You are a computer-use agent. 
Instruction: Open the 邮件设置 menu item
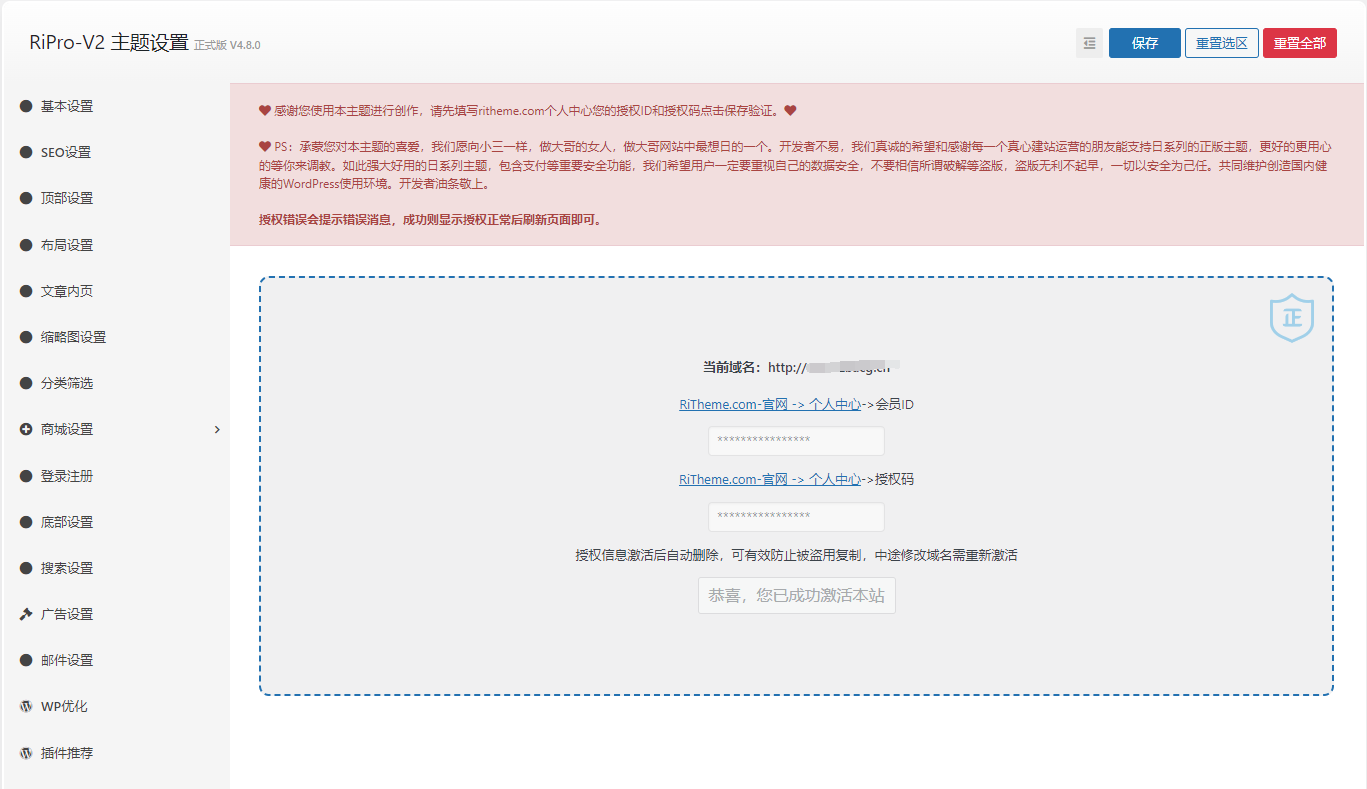pos(115,660)
